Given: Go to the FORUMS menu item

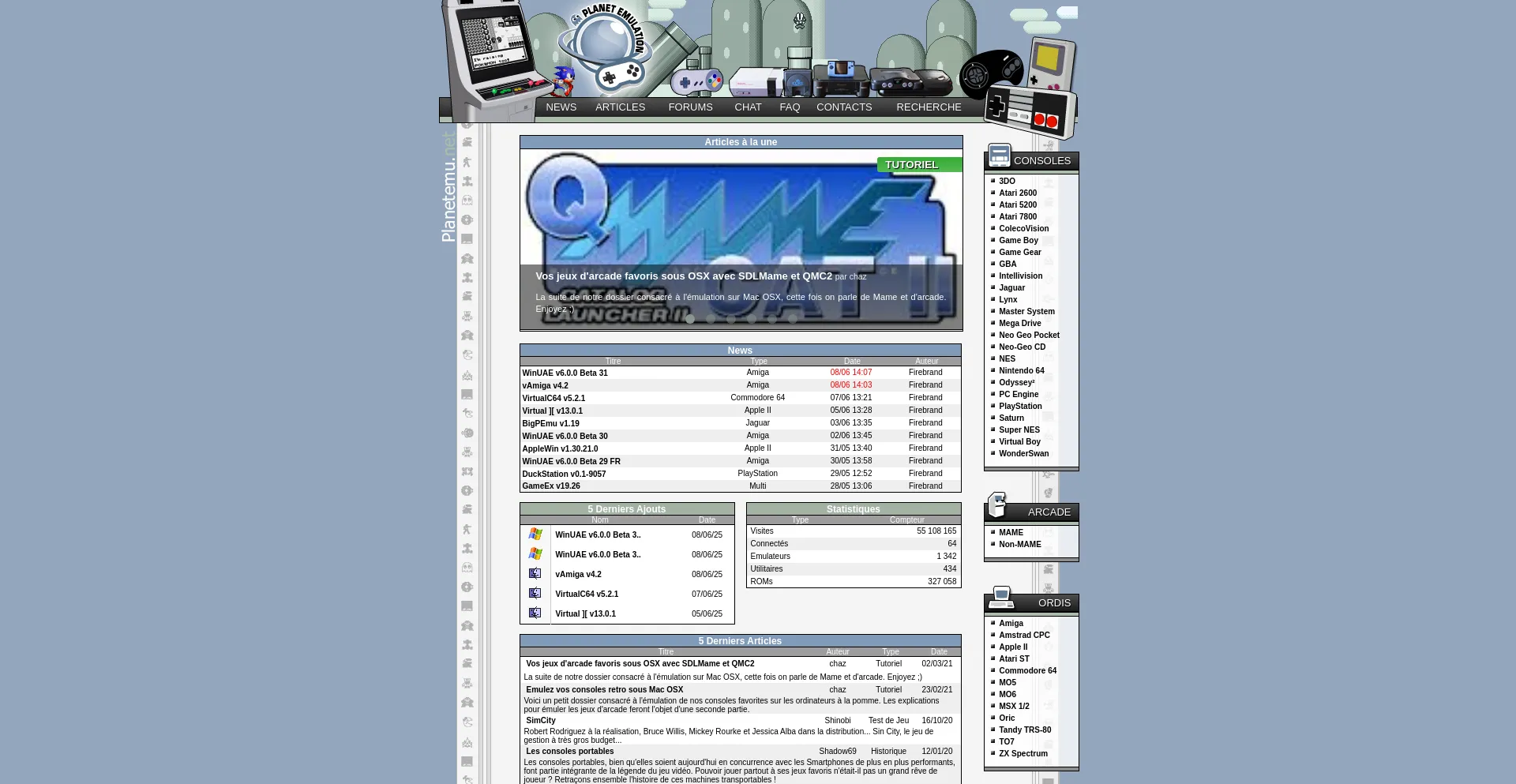Looking at the screenshot, I should tap(690, 107).
